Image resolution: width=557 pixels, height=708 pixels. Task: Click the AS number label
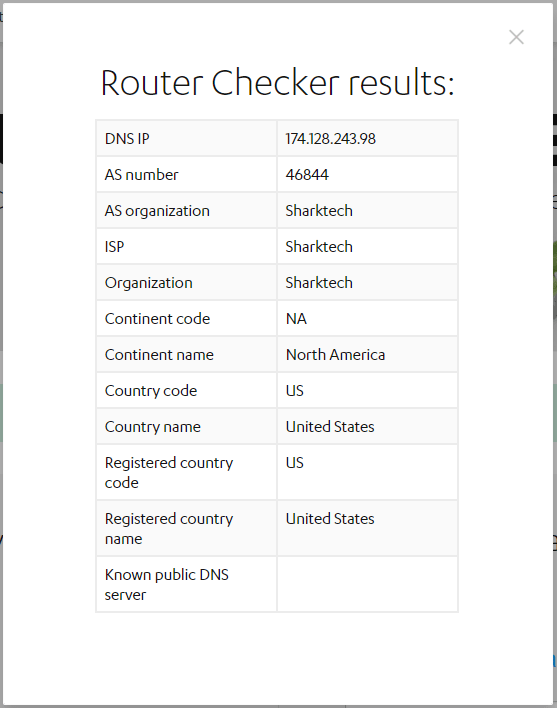point(141,175)
